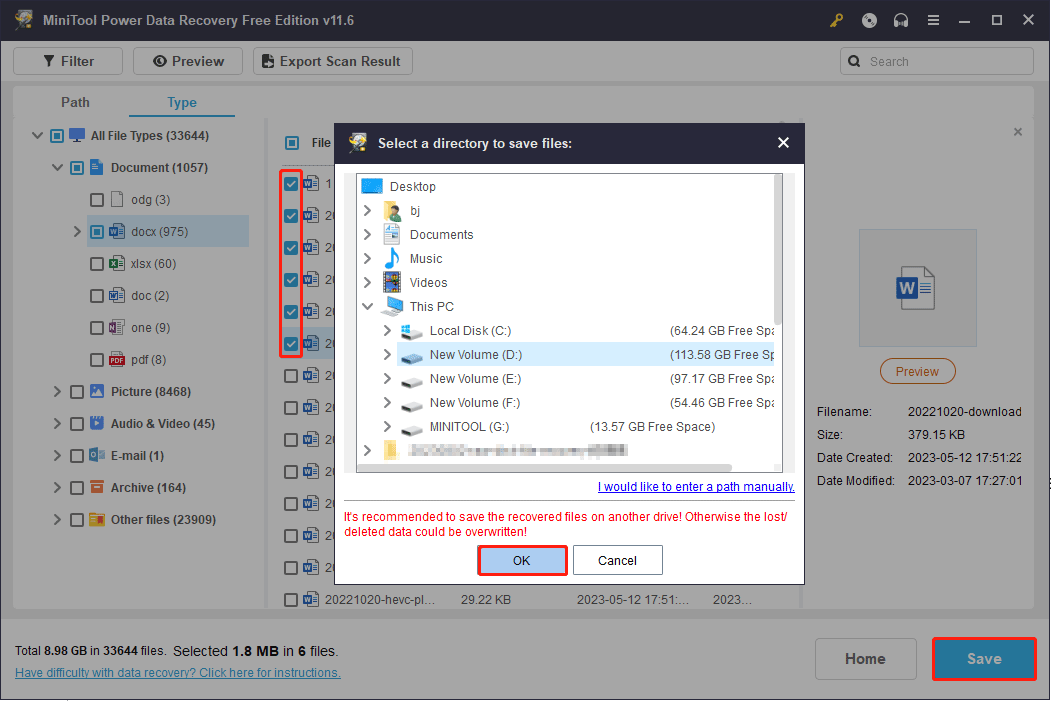Switch to the Type tab
Viewport: 1051px width, 701px height.
[x=182, y=102]
